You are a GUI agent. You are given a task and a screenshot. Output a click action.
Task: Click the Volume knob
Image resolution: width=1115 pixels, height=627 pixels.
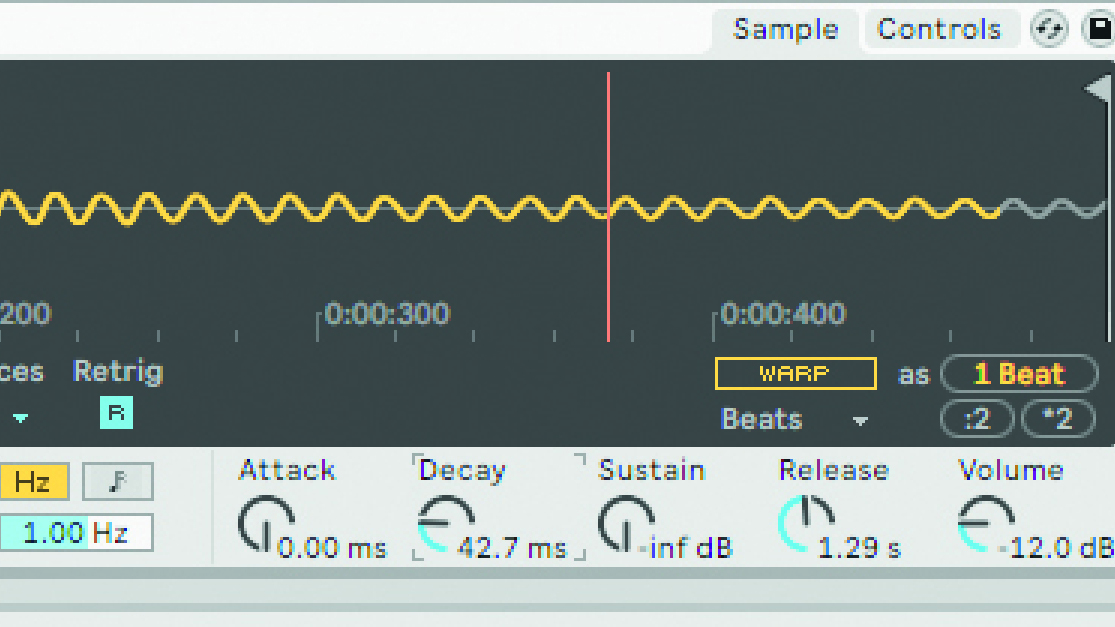pos(986,525)
